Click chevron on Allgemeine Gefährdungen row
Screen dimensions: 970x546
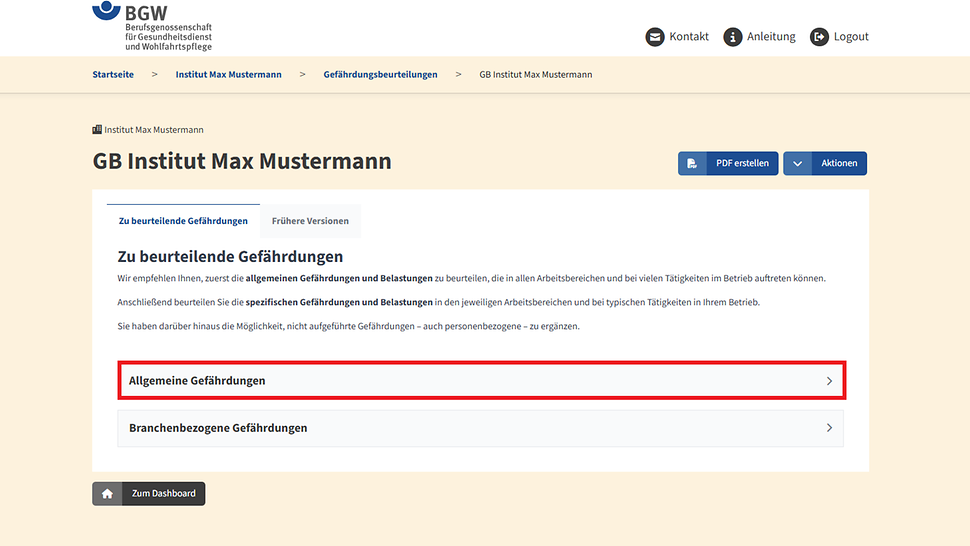pyautogui.click(x=830, y=381)
